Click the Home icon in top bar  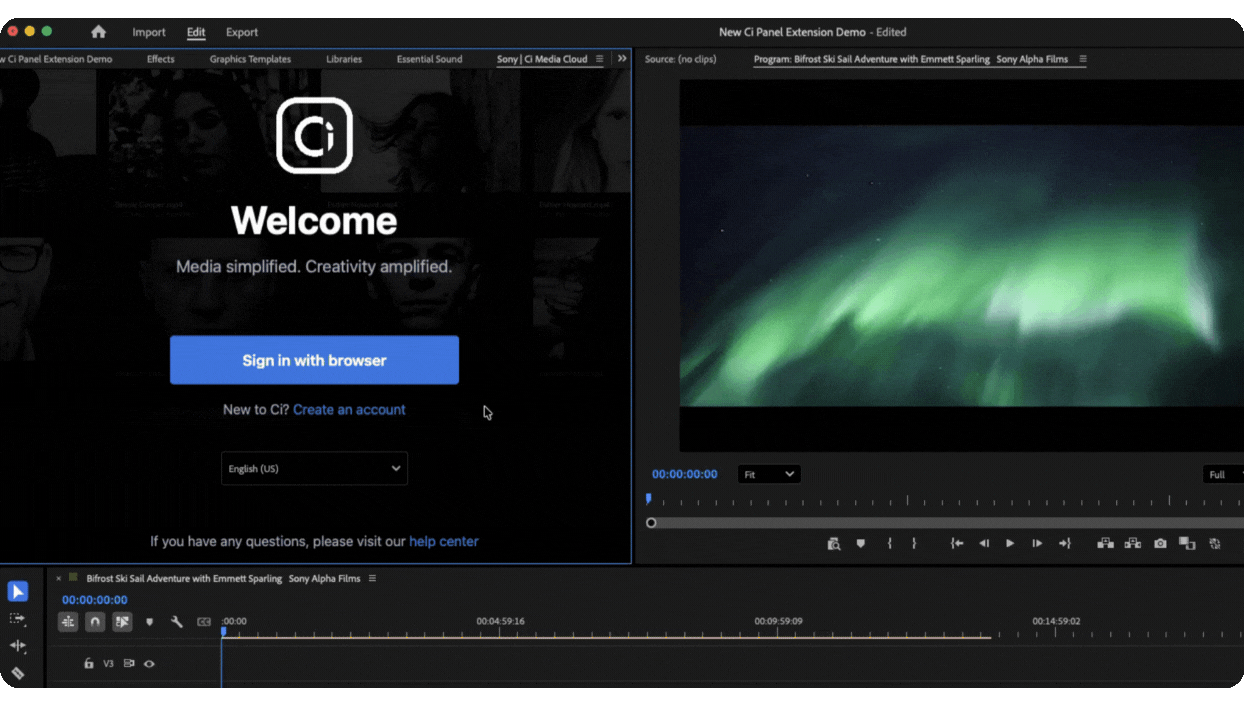point(98,32)
